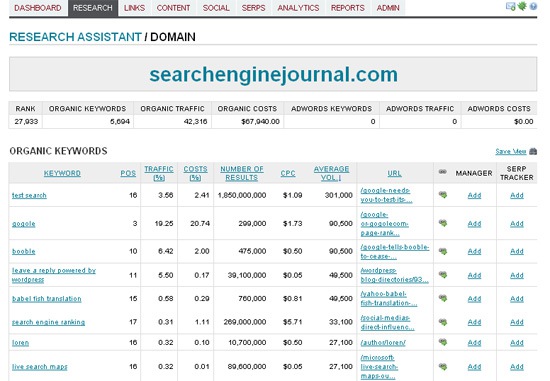Open the 'booble' keyword link
The height and width of the screenshot is (381, 550).
click(x=24, y=252)
